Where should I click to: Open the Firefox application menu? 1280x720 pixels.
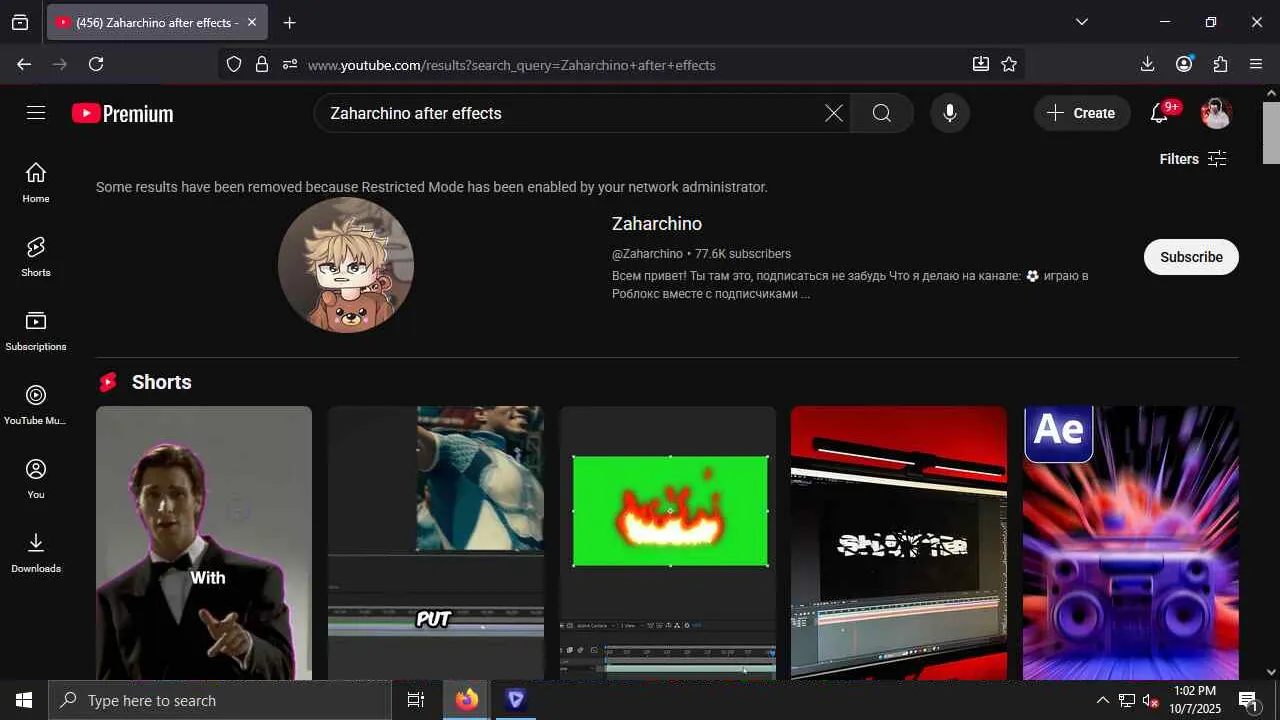[1257, 64]
